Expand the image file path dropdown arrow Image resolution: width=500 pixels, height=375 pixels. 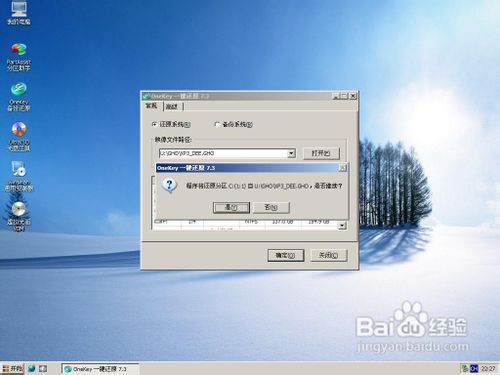(291, 153)
